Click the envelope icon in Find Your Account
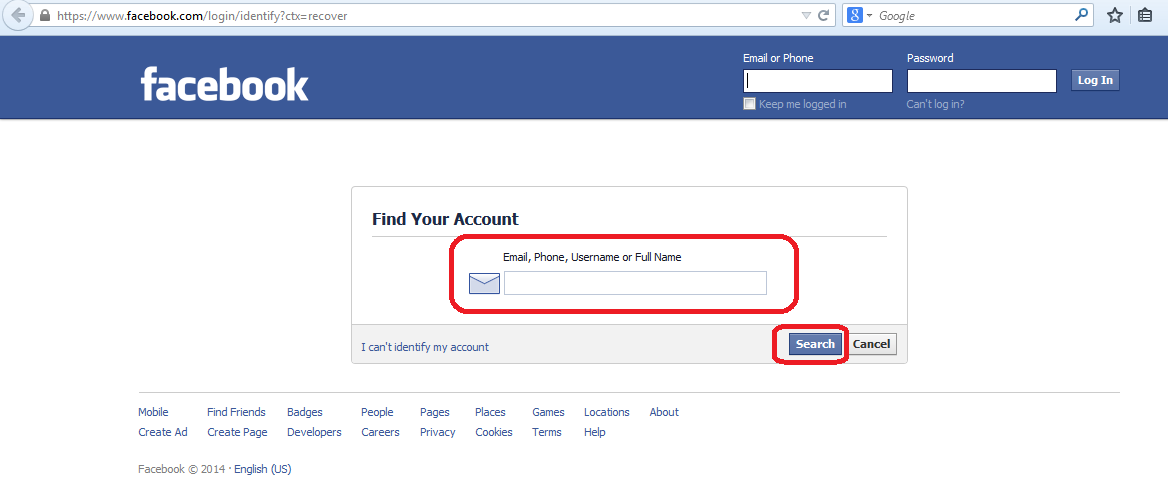Screen dimensions: 1168x491 point(484,283)
